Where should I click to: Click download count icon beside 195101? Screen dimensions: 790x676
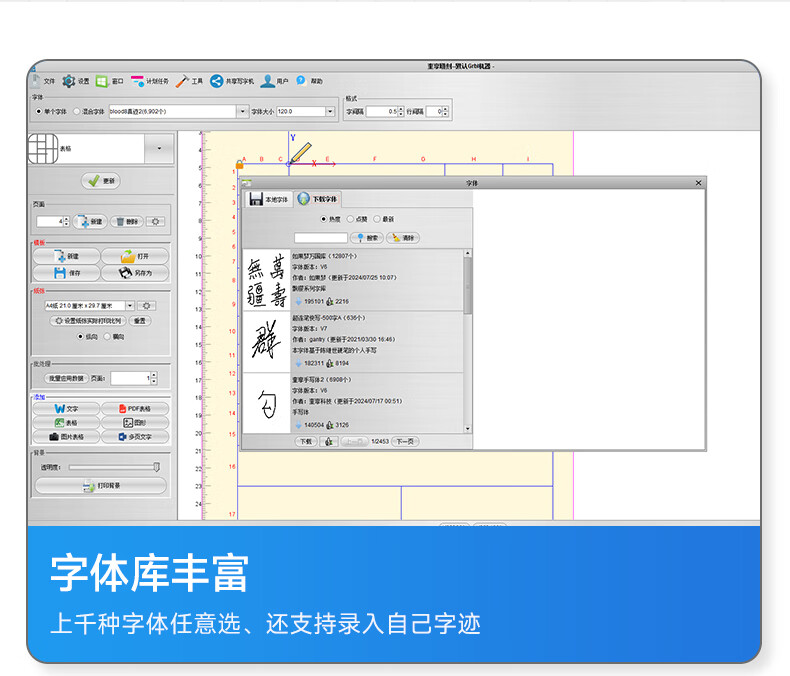(x=298, y=301)
